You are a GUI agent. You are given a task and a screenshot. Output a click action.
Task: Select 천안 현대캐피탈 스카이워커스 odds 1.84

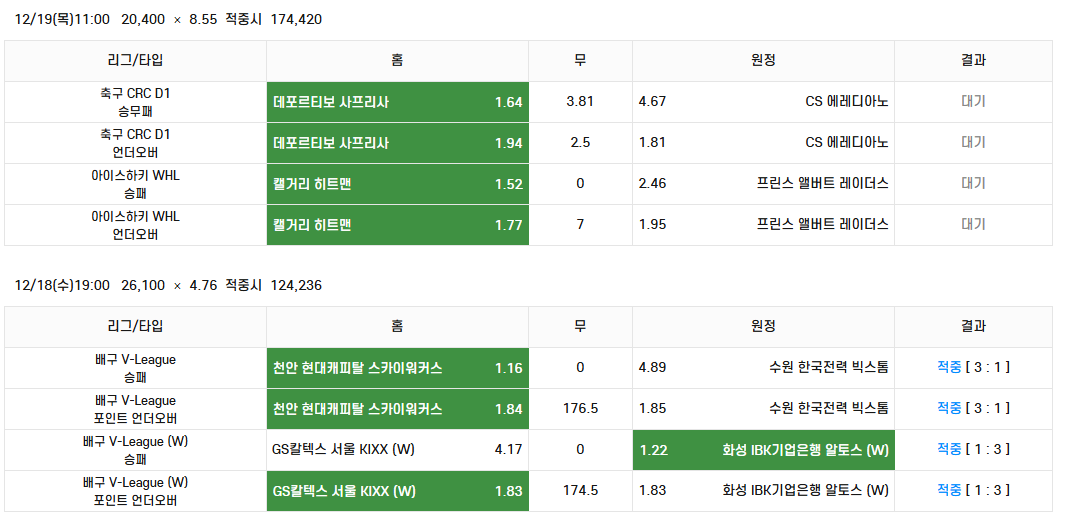click(398, 409)
